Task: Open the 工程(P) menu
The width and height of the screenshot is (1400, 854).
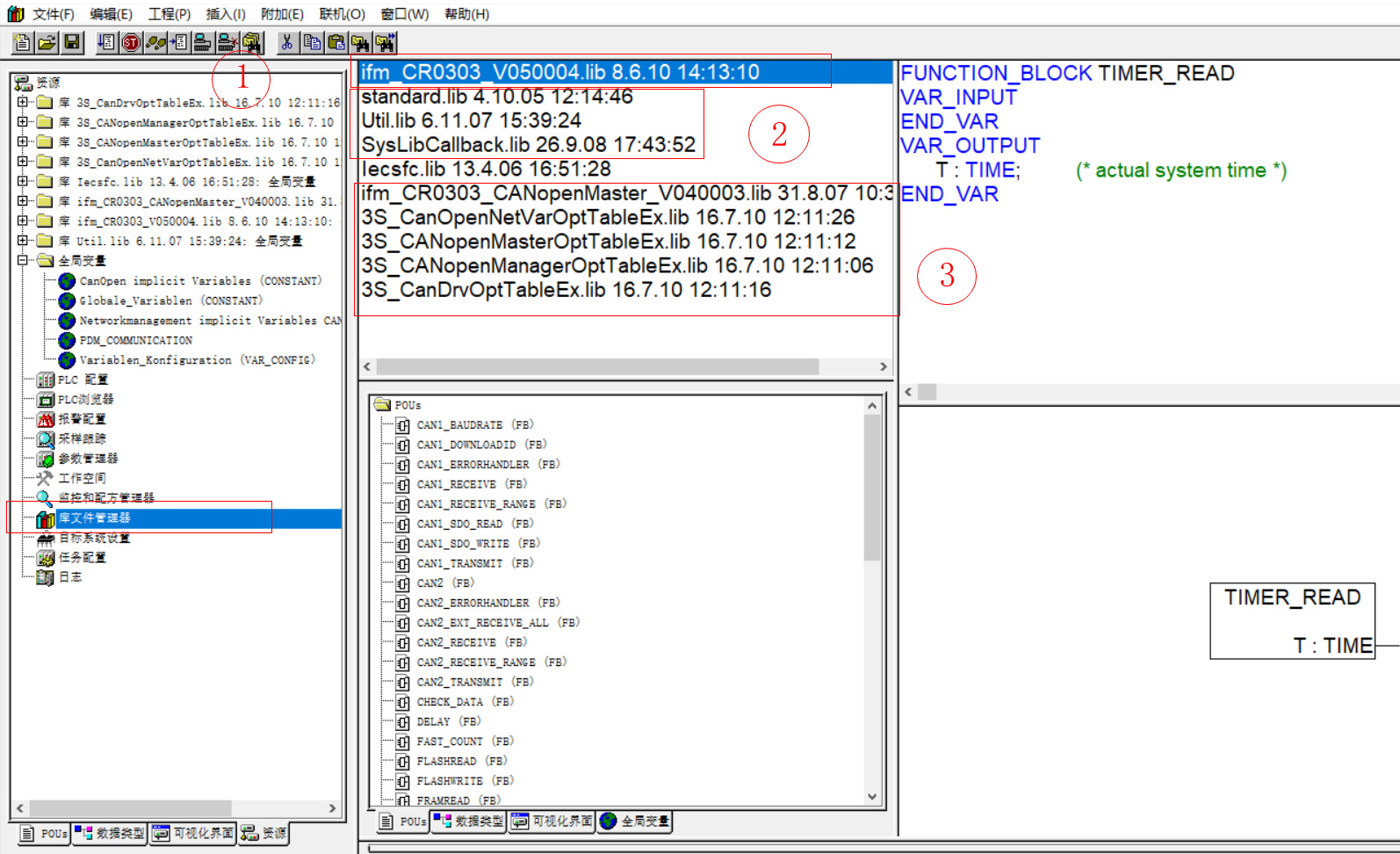Action: coord(169,14)
